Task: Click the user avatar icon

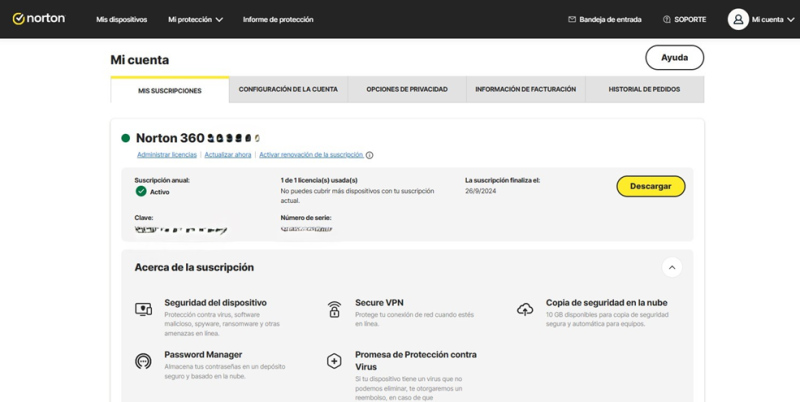Action: pos(738,19)
